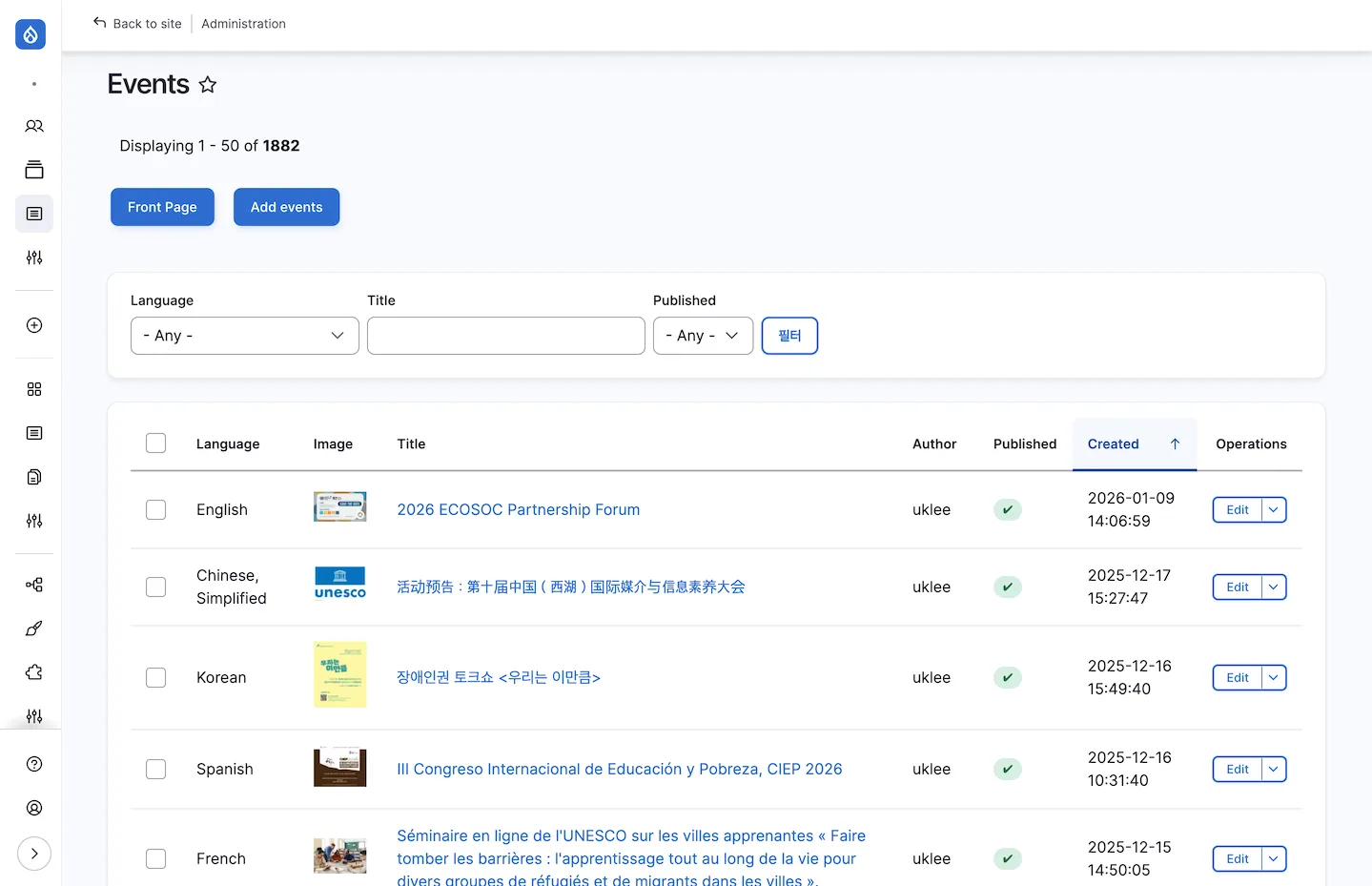
Task: Click Administration in the top breadcrumb
Action: tap(243, 24)
